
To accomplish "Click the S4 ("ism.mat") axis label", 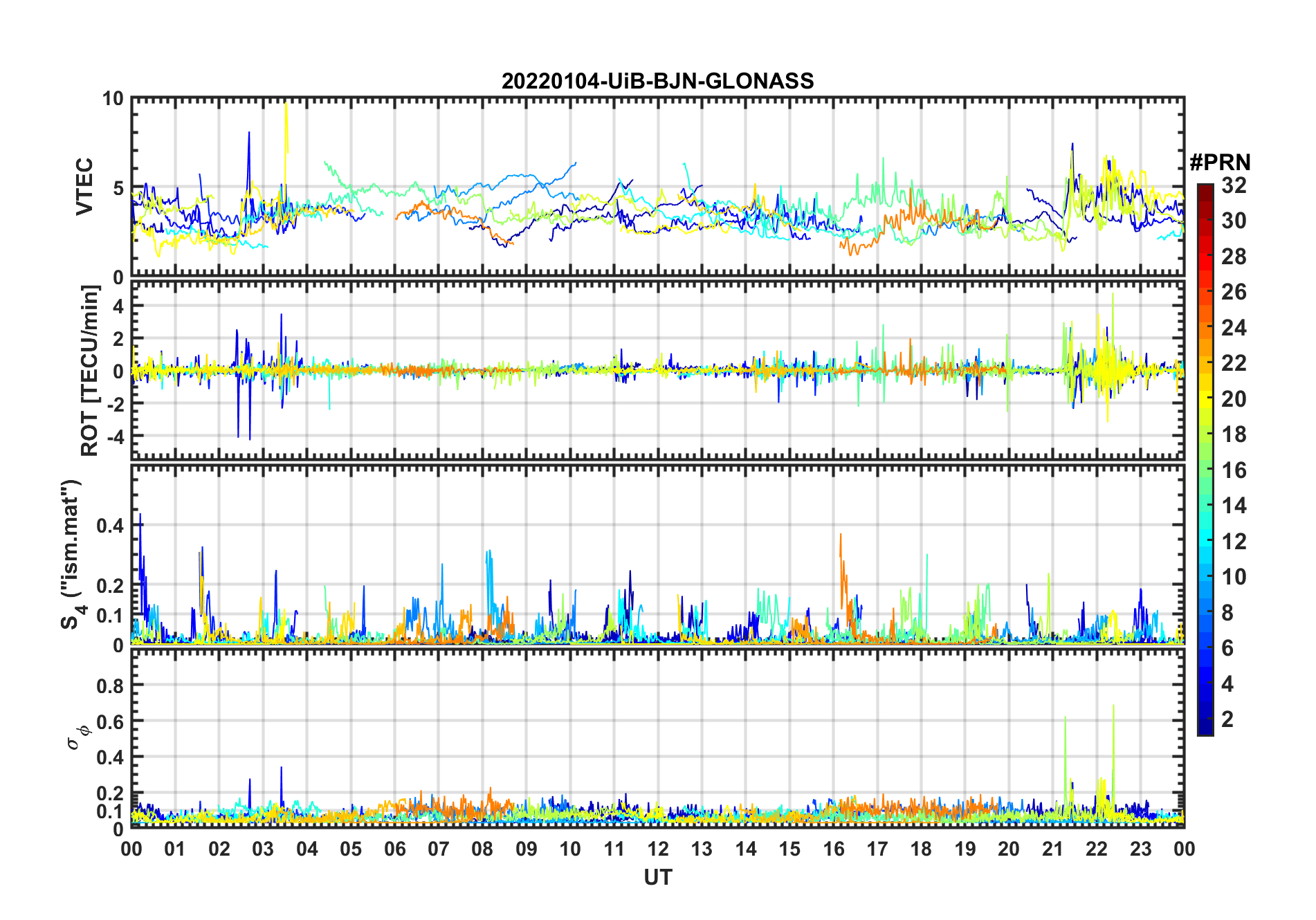I will pos(71,554).
